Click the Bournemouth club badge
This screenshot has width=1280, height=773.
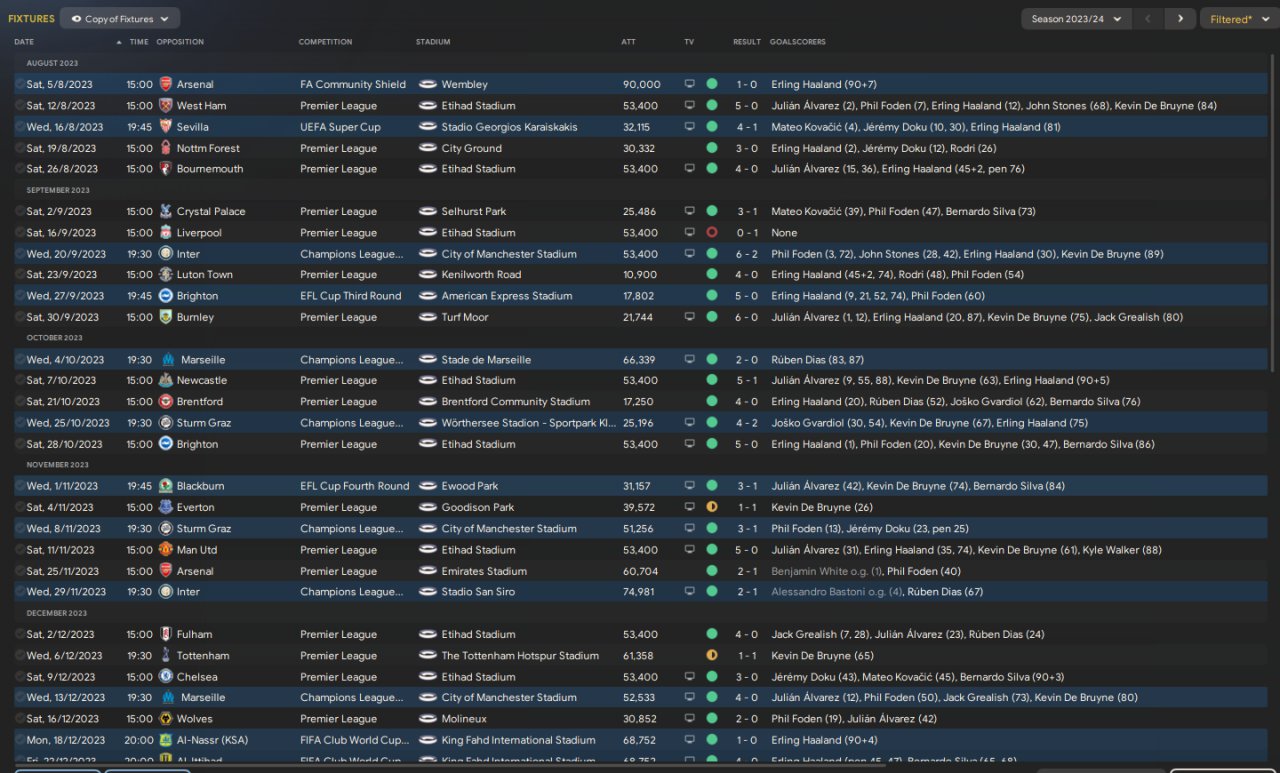coord(165,169)
